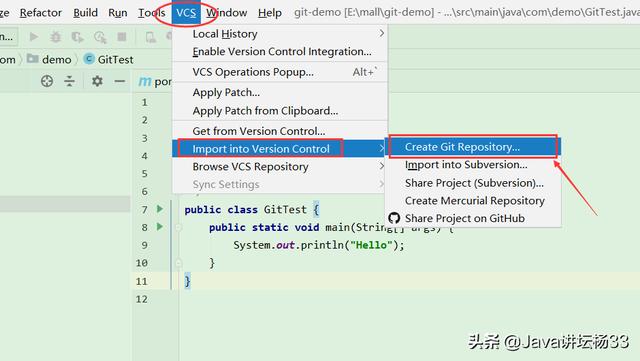
Task: Click the Profiler run icon
Action: click(100, 37)
